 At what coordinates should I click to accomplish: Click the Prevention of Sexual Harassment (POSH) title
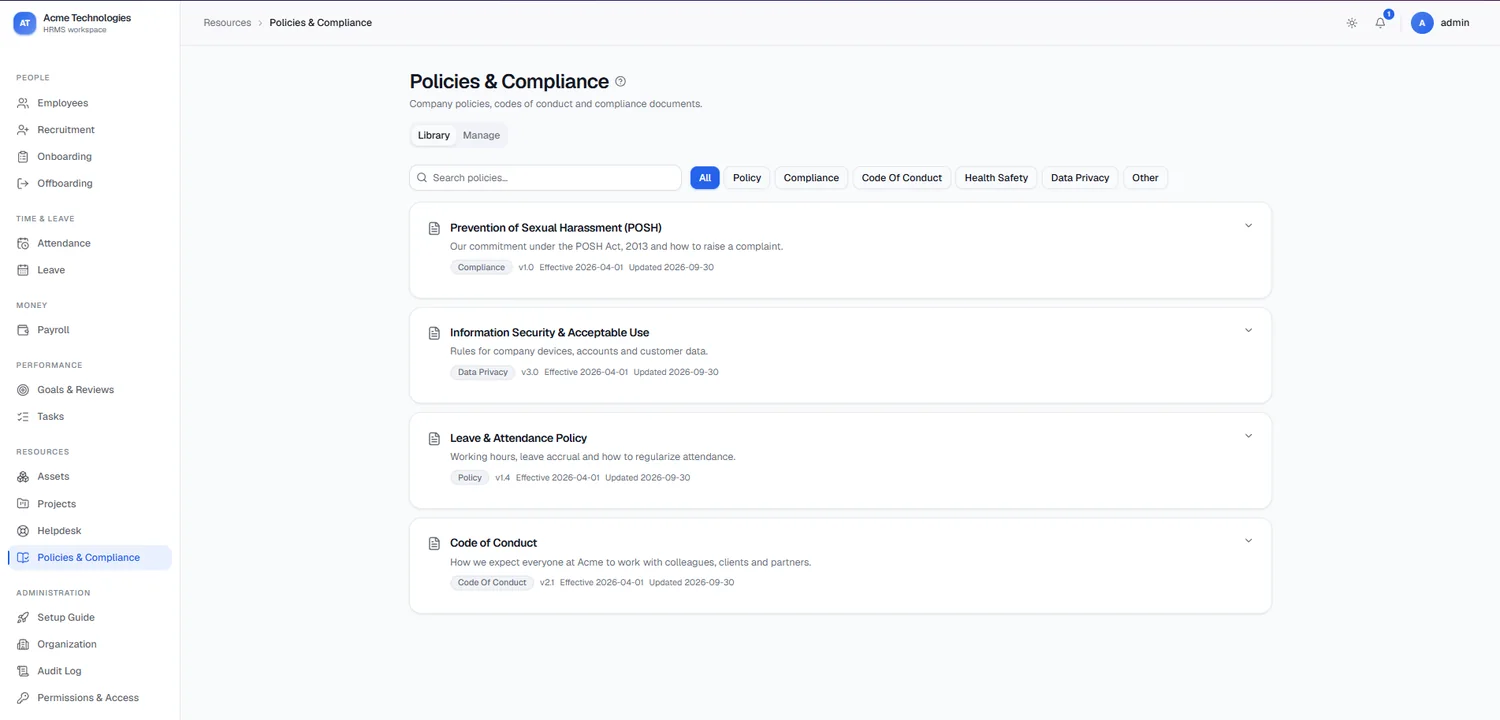pyautogui.click(x=556, y=228)
